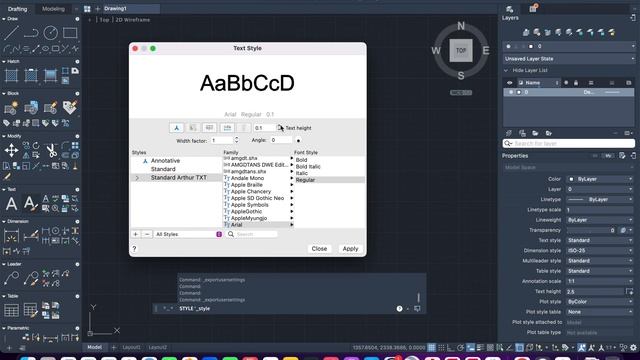
Task: Open the Dimension style ISO-25 dropdown
Action: tap(600, 251)
